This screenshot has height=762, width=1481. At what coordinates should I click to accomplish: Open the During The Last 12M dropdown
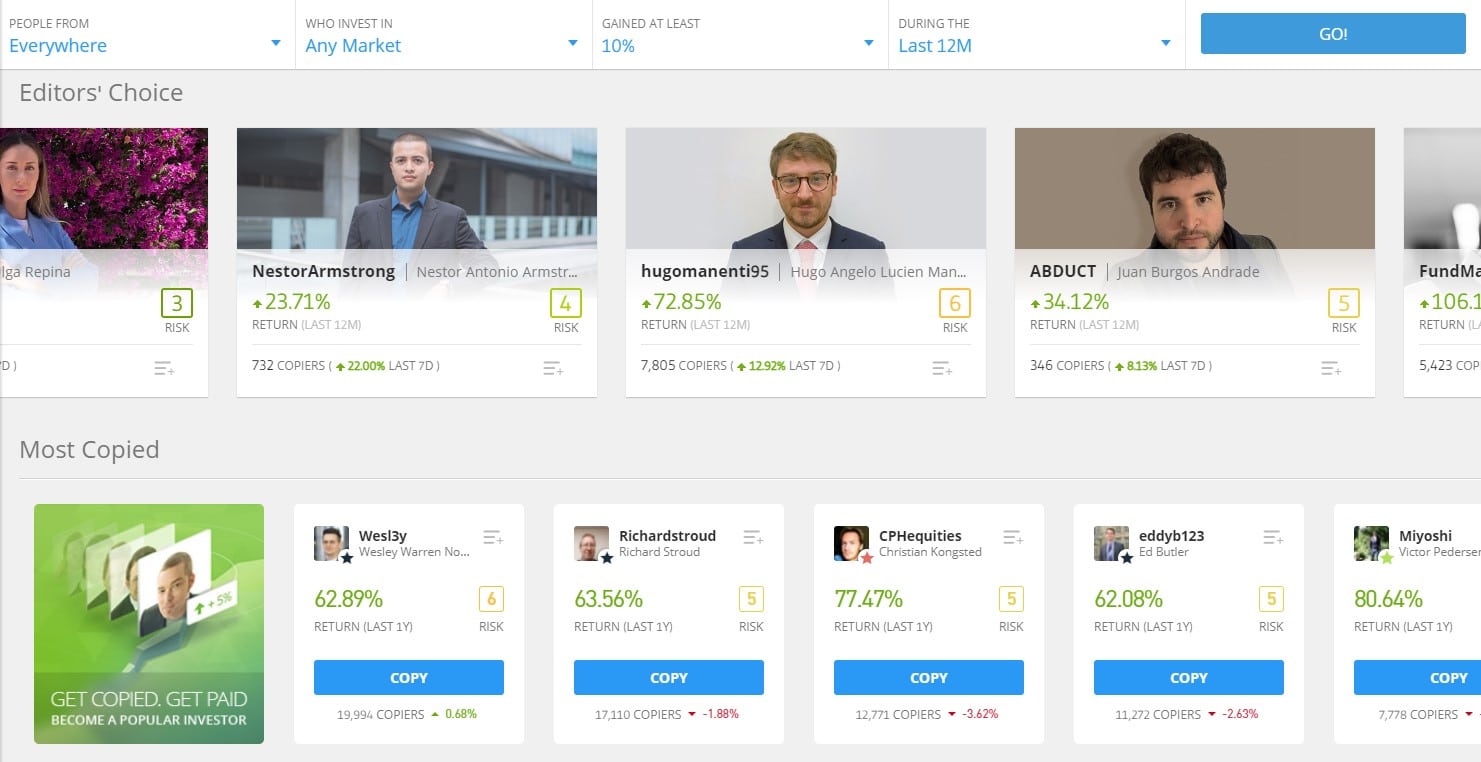(1036, 35)
